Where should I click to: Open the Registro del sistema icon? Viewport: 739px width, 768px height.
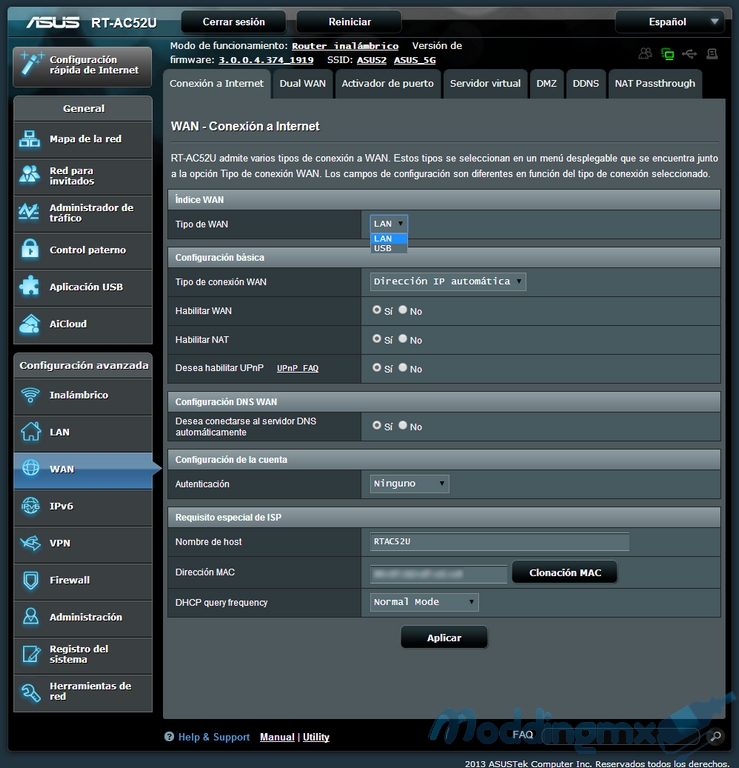point(30,654)
